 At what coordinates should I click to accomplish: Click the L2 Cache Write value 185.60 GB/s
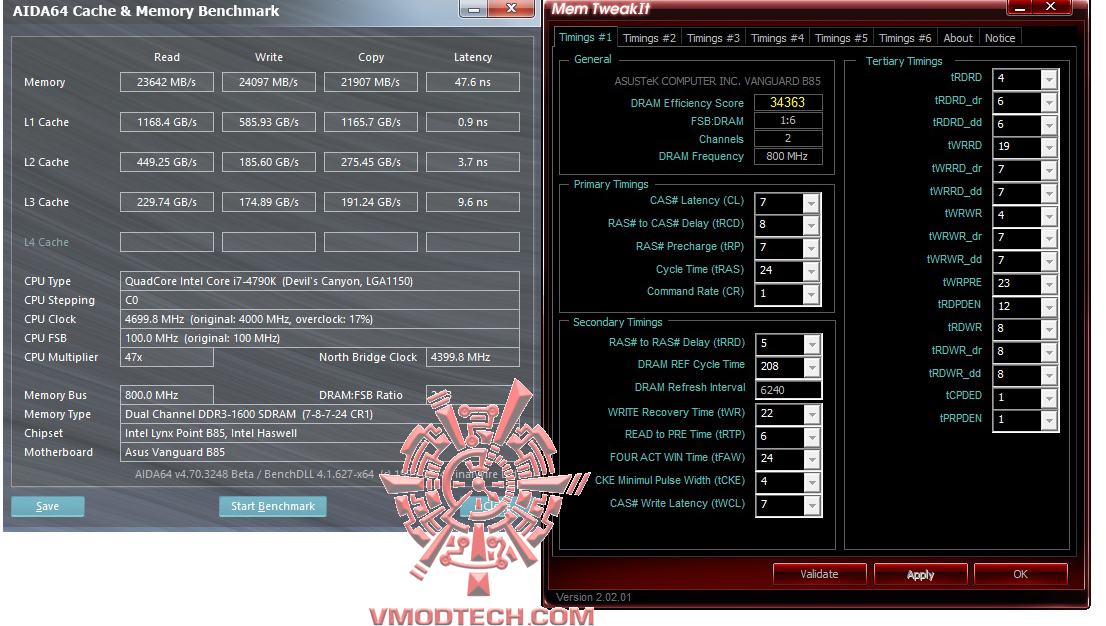tap(269, 162)
